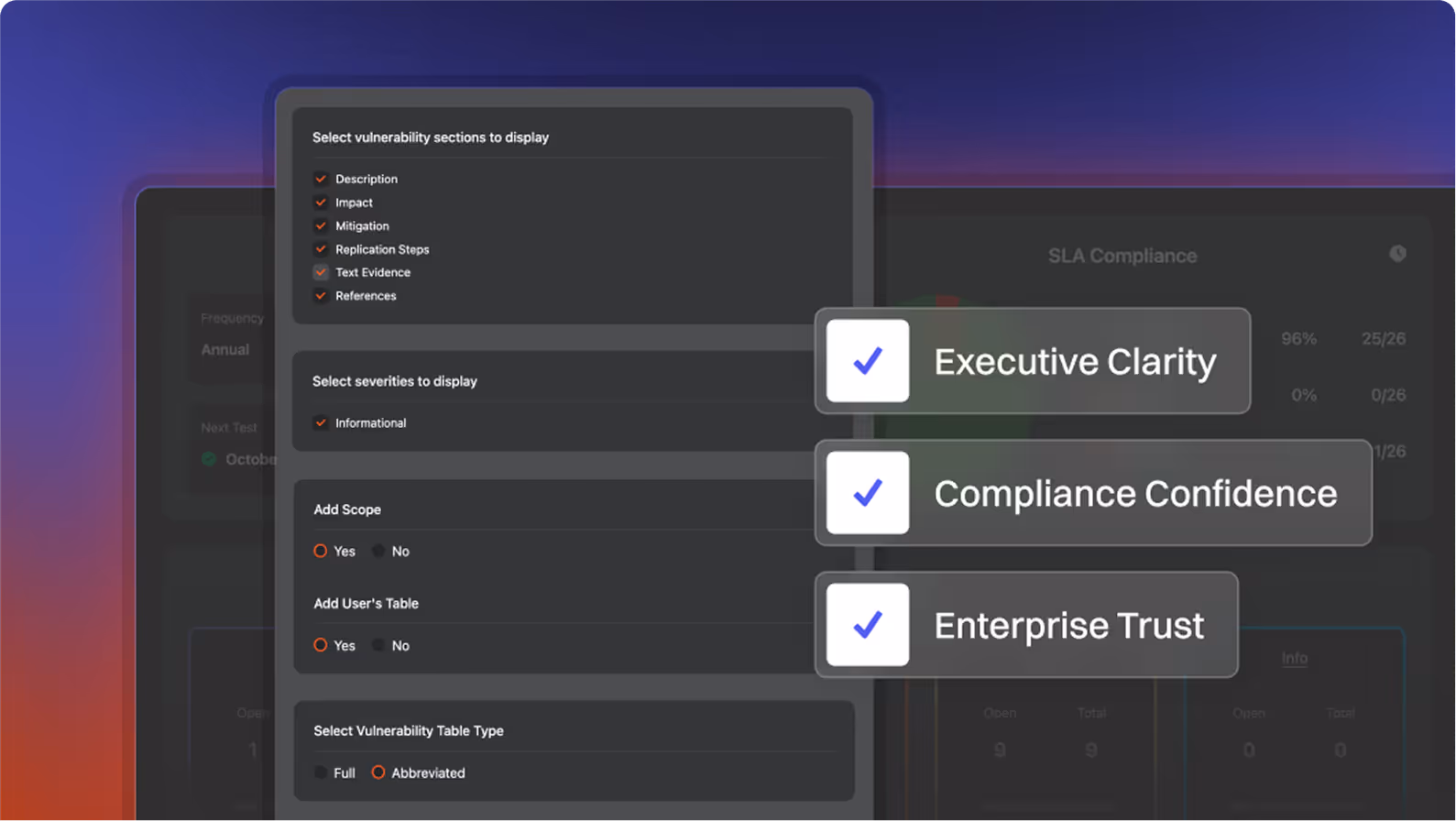This screenshot has height=821, width=1456.
Task: Choose No for Add User's Table
Action: [x=378, y=645]
